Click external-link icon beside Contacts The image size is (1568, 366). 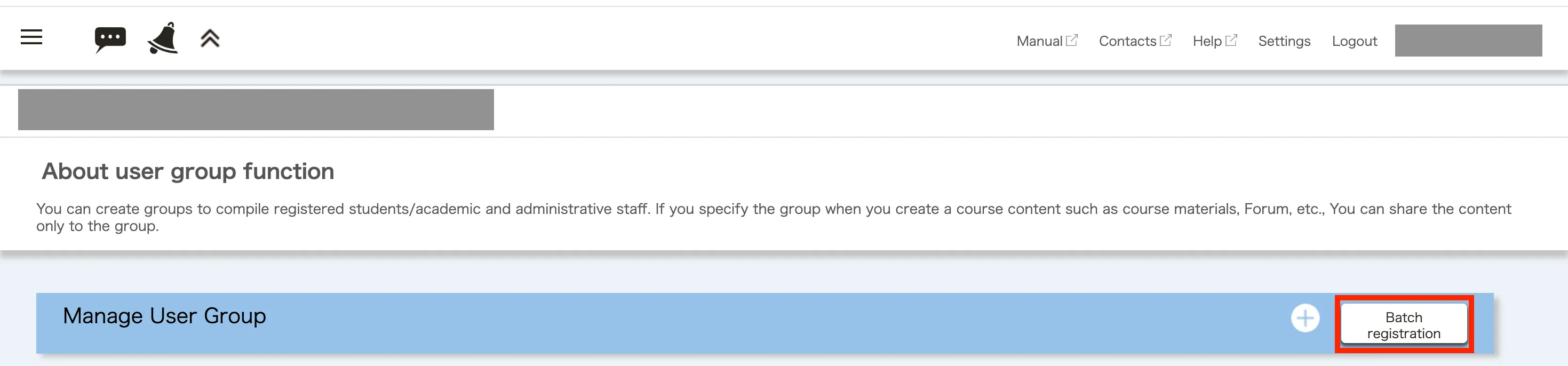(1166, 41)
